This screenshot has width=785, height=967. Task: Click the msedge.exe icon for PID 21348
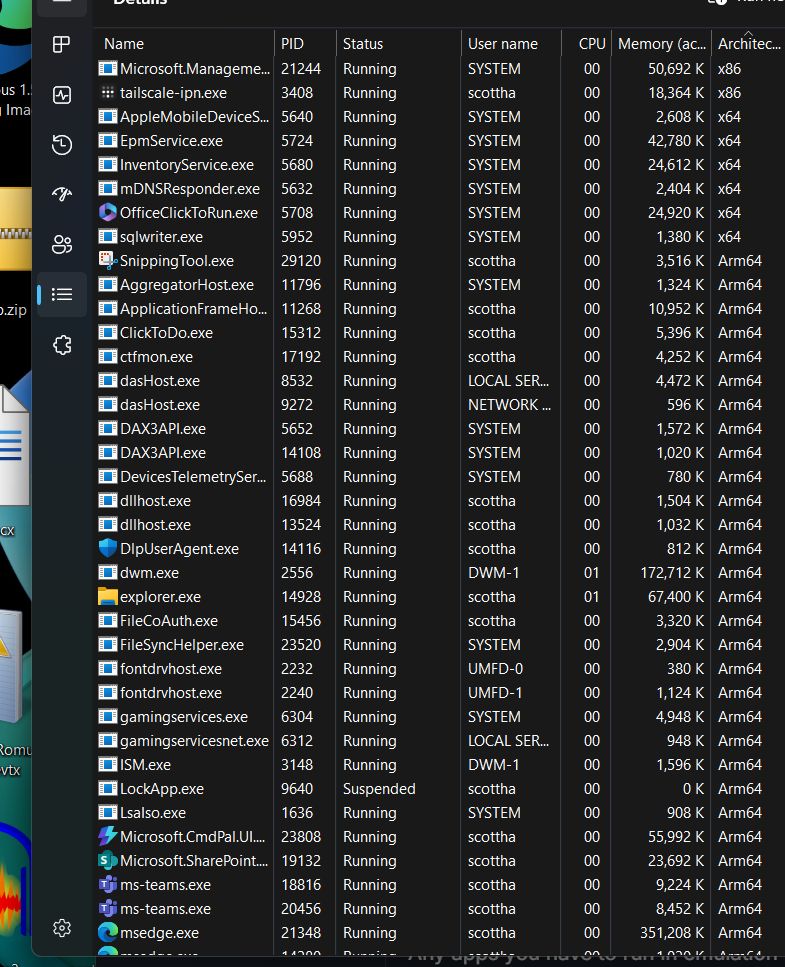click(107, 932)
